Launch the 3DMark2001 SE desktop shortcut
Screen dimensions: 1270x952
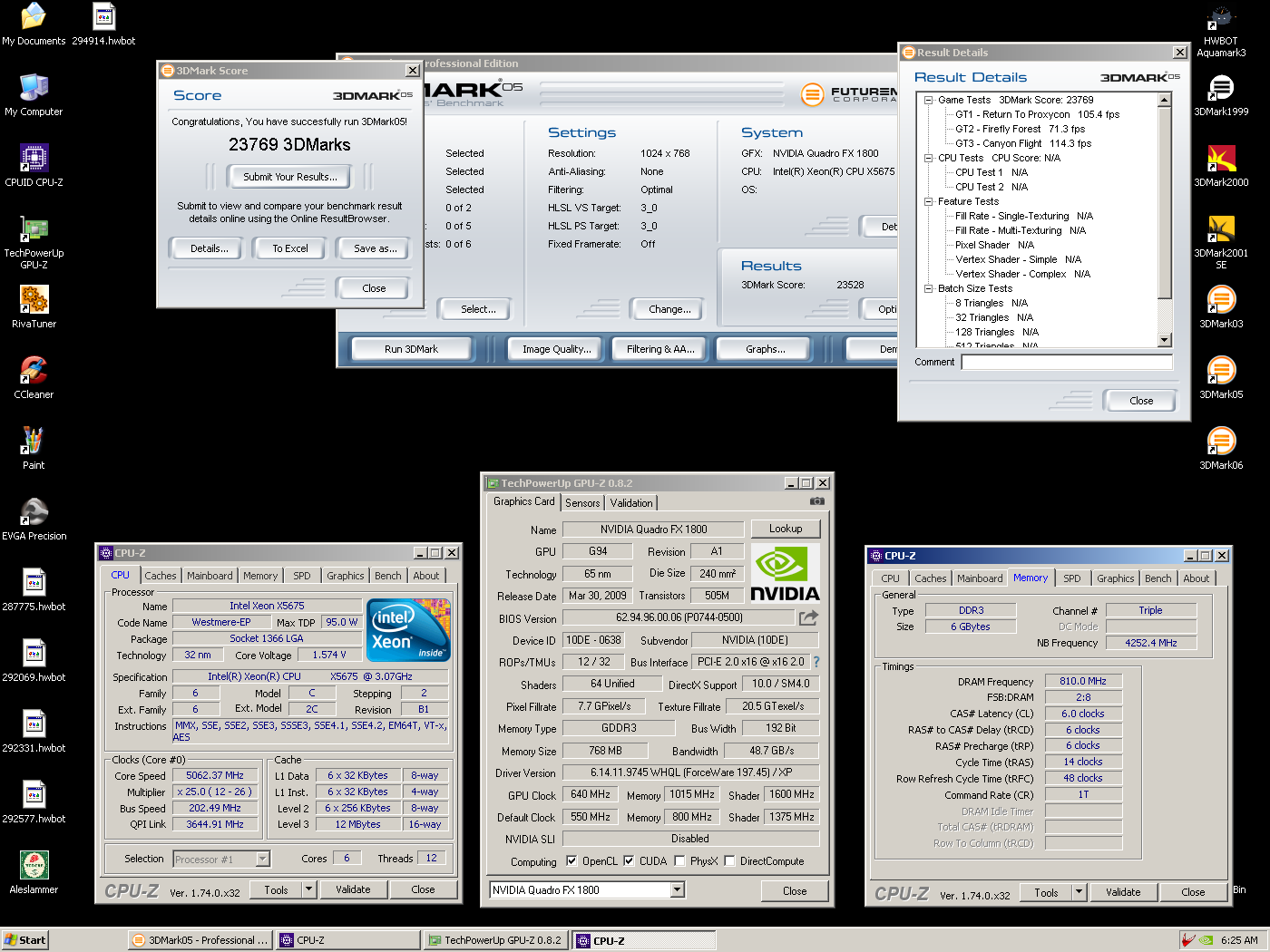1221,243
